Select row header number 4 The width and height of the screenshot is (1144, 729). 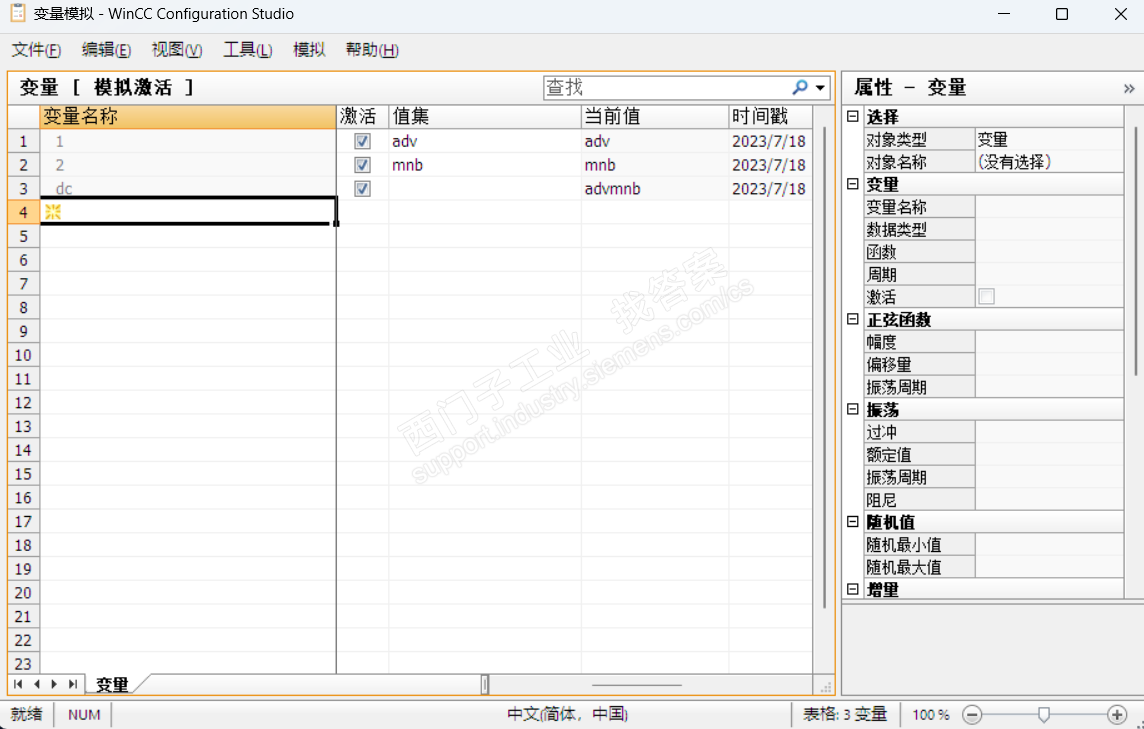[x=23, y=212]
